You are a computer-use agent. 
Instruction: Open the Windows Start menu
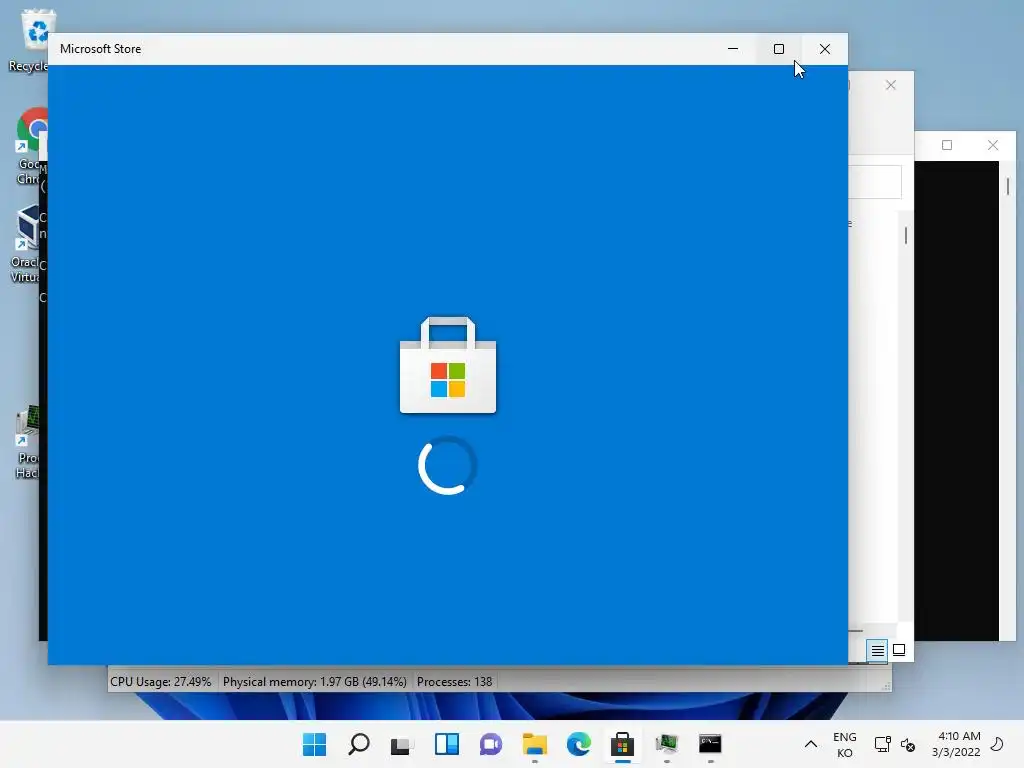coord(314,744)
